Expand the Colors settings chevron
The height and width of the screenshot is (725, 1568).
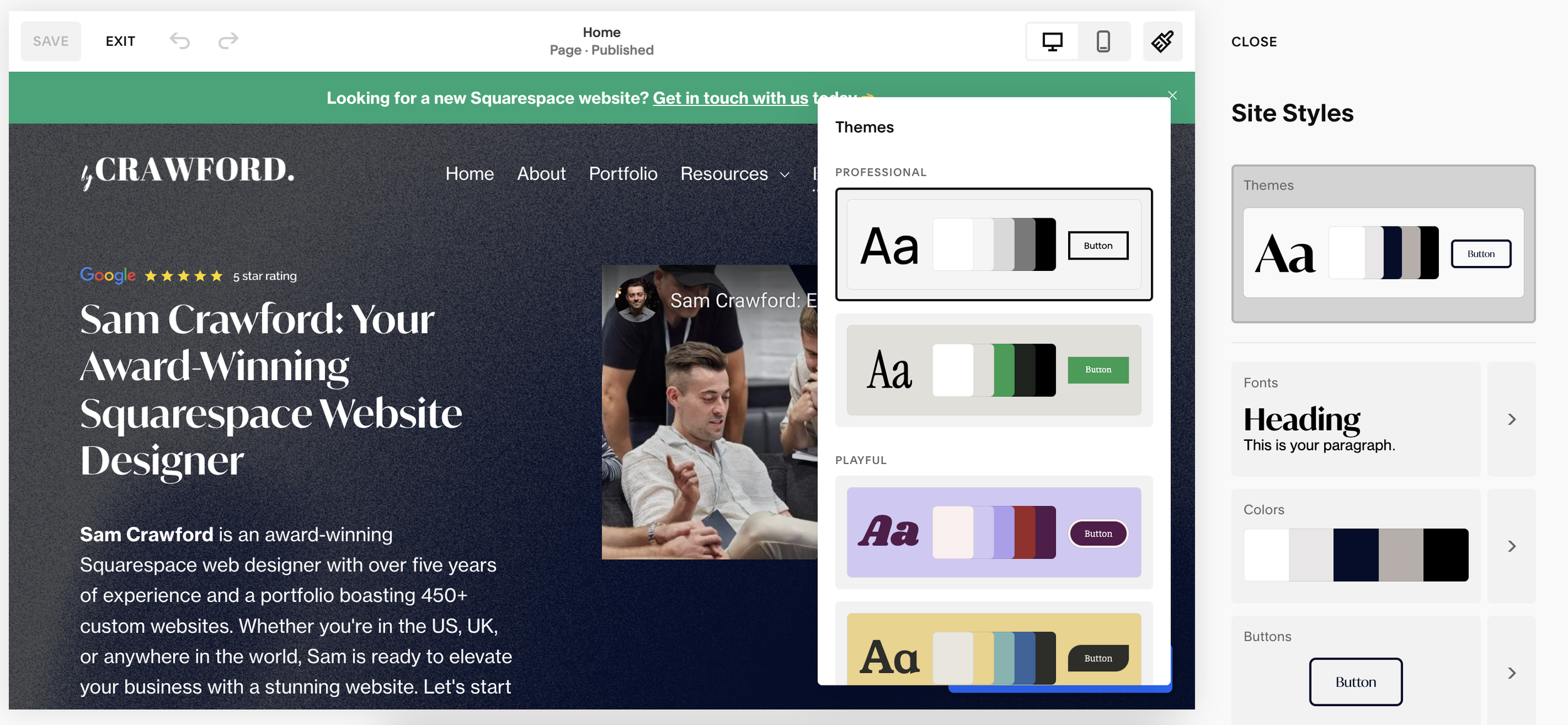(1511, 546)
